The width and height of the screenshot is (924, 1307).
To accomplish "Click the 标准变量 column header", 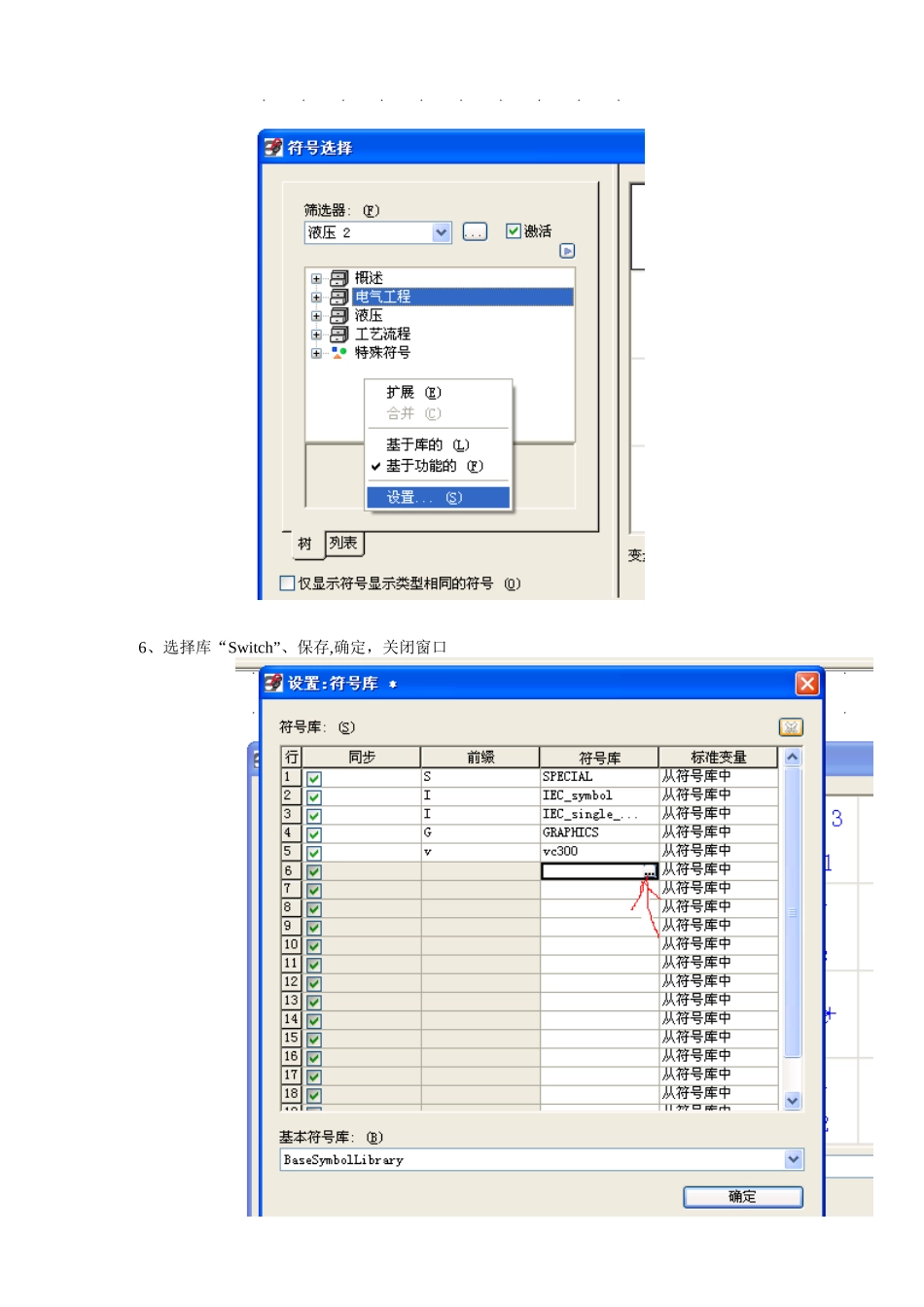I will 719,757.
